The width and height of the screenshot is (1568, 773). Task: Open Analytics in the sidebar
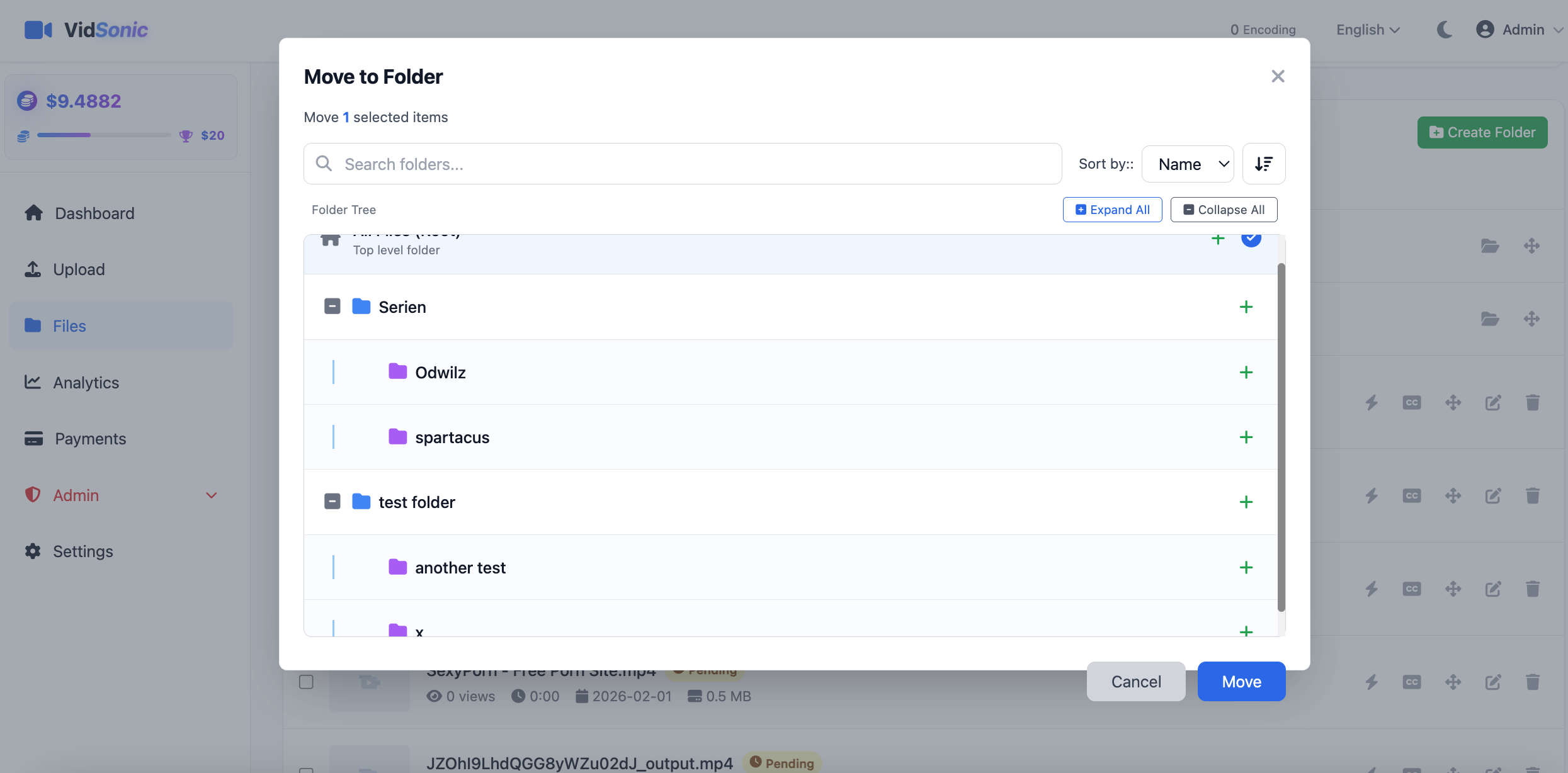coord(86,383)
